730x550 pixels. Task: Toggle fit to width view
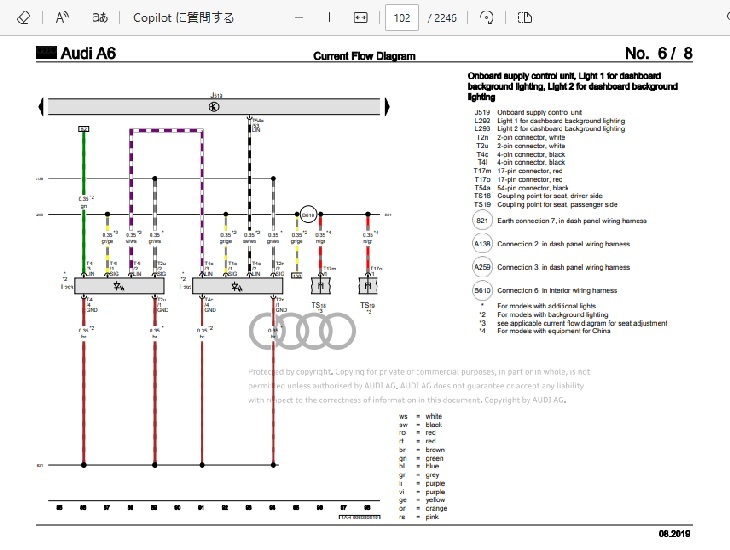[360, 18]
